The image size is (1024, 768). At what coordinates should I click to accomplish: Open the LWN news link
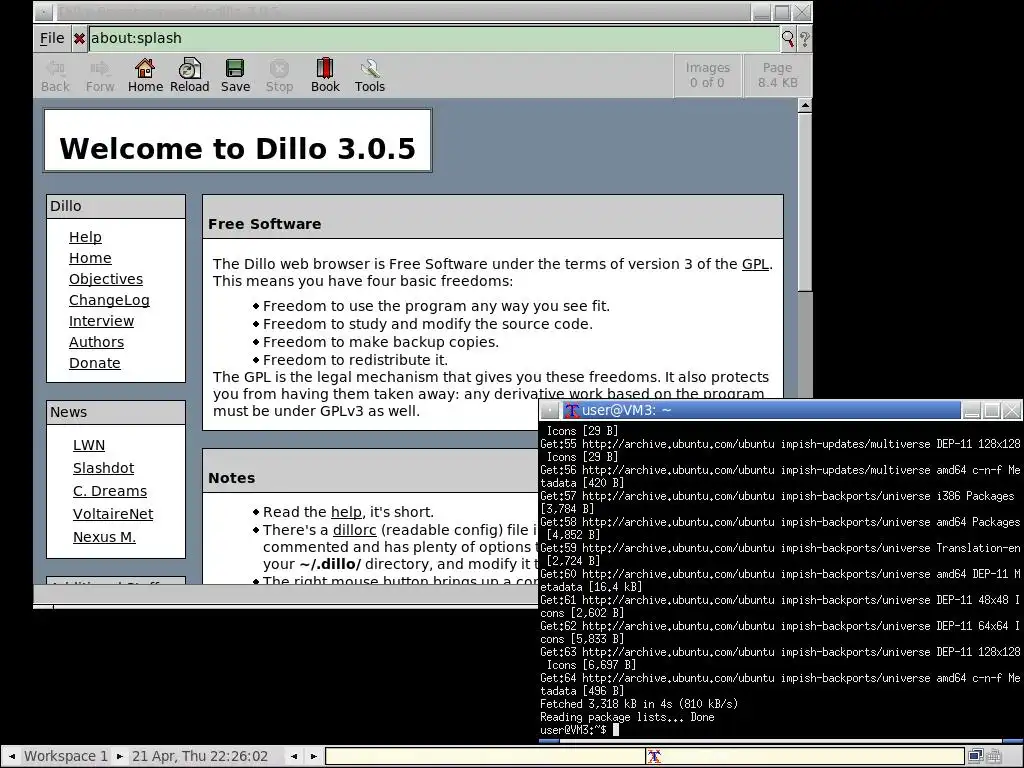[89, 445]
